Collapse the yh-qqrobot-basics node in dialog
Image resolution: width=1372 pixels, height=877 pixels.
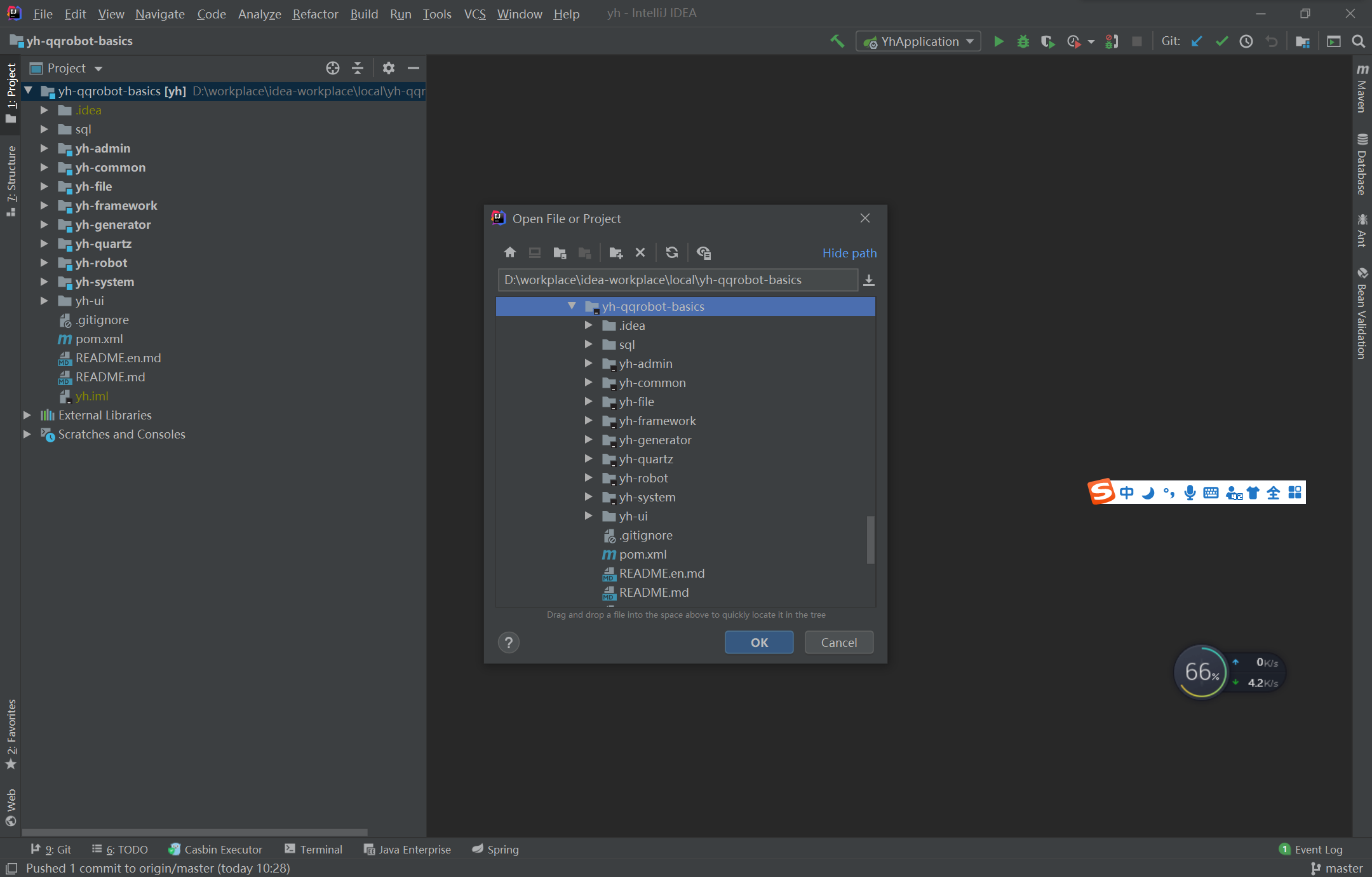[571, 306]
